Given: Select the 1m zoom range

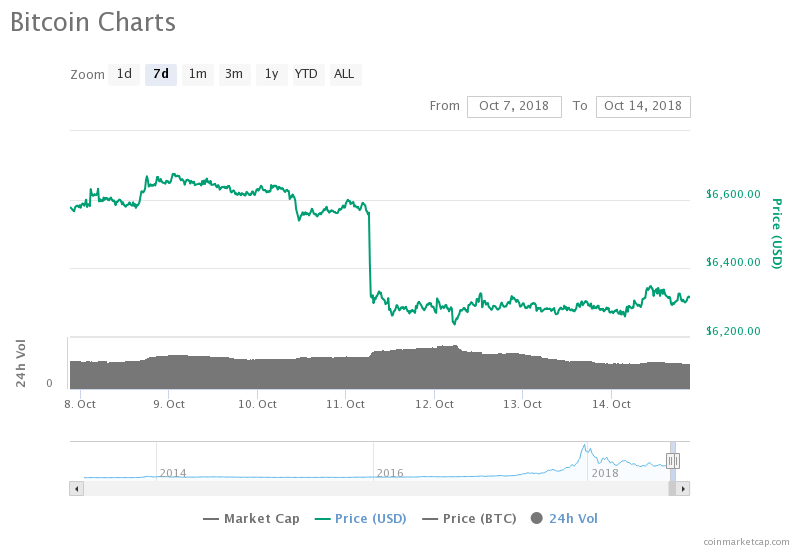Looking at the screenshot, I should pos(197,74).
